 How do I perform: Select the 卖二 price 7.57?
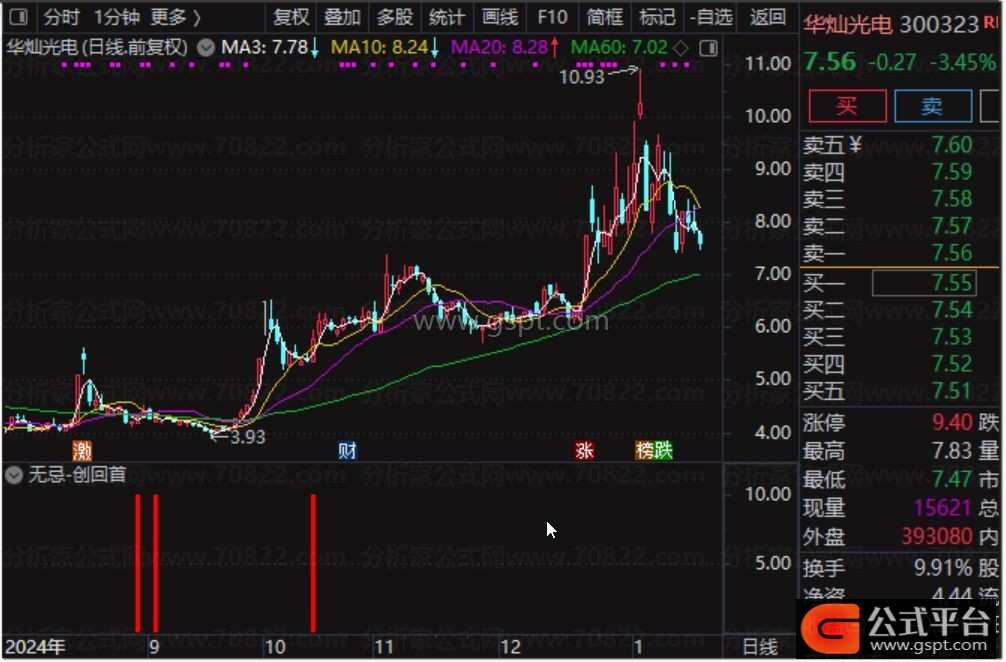pyautogui.click(x=952, y=226)
